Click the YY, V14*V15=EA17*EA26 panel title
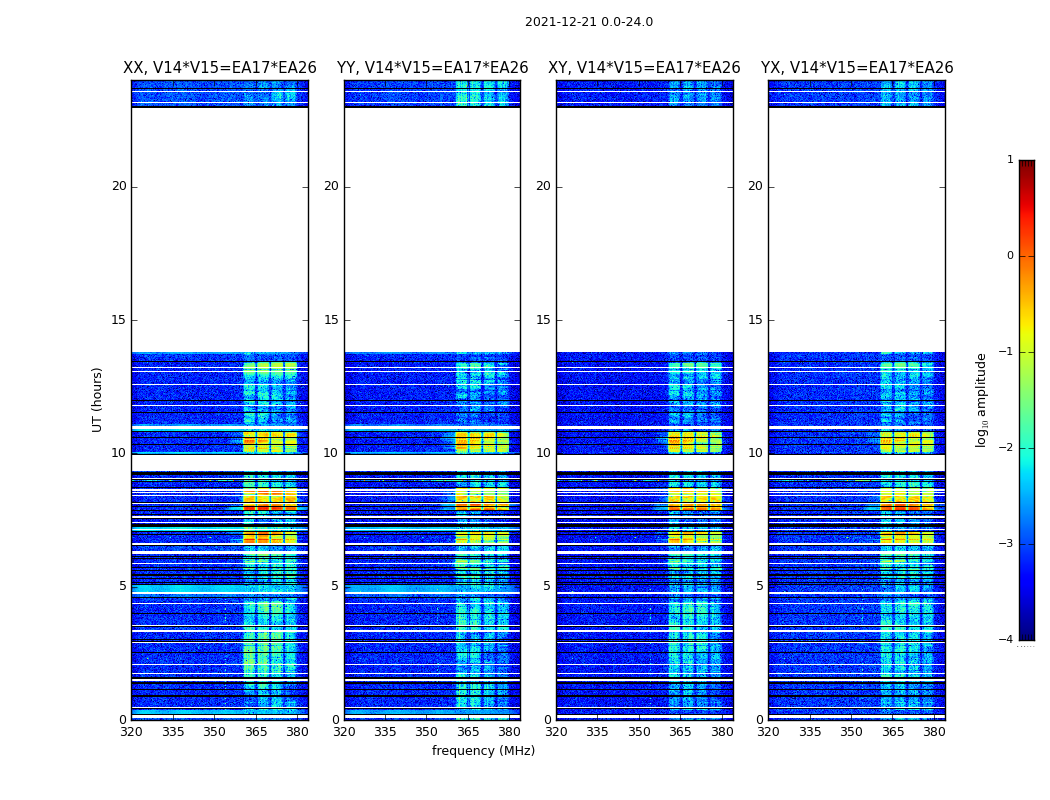The height and width of the screenshot is (800, 1050). click(x=433, y=68)
